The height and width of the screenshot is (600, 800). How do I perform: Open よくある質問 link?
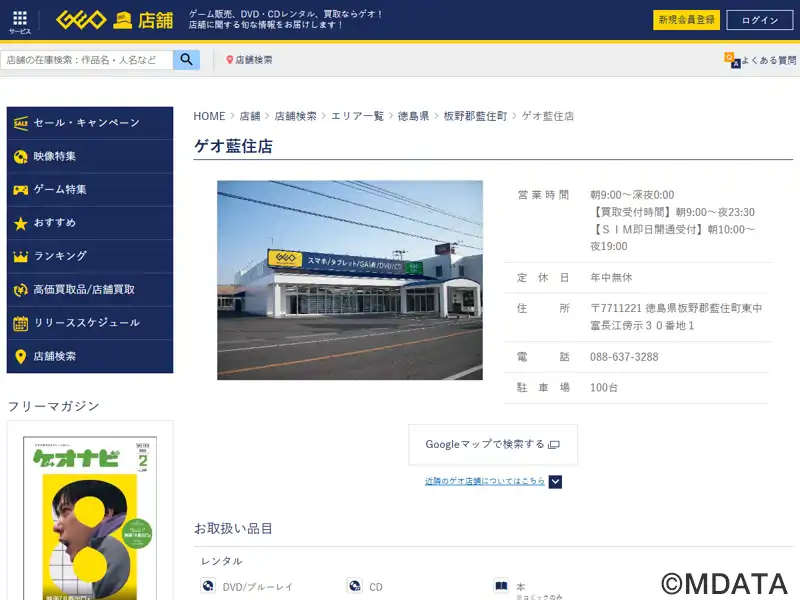point(768,60)
